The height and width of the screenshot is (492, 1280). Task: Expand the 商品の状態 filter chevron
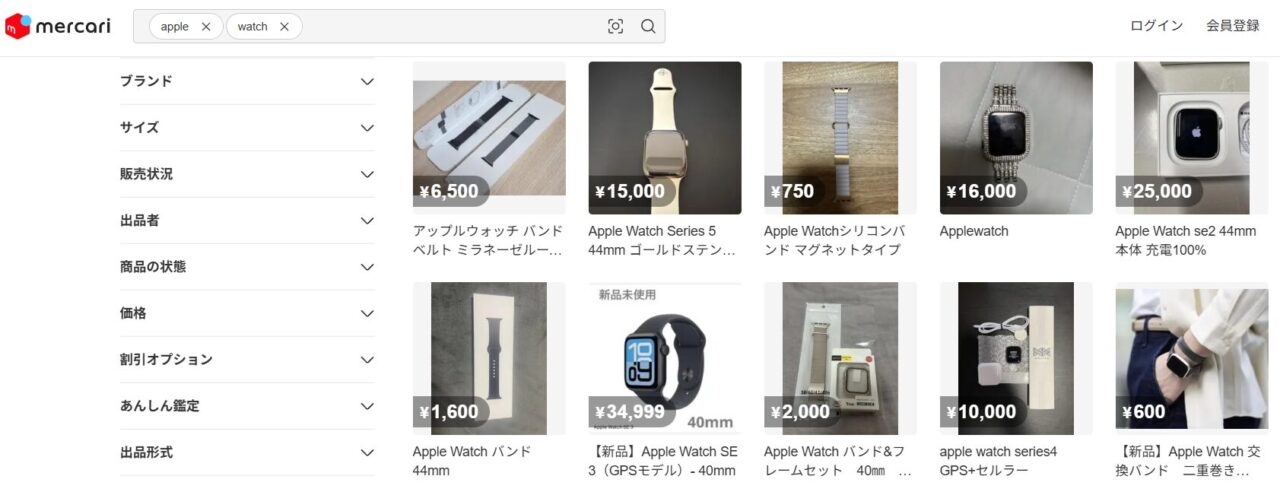point(367,267)
